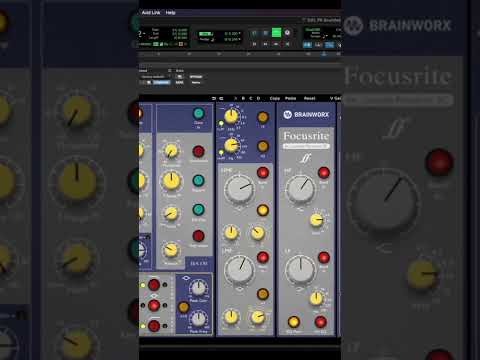Click yellow frequency knob under LF
The width and height of the screenshot is (480, 360).
tap(316, 299)
